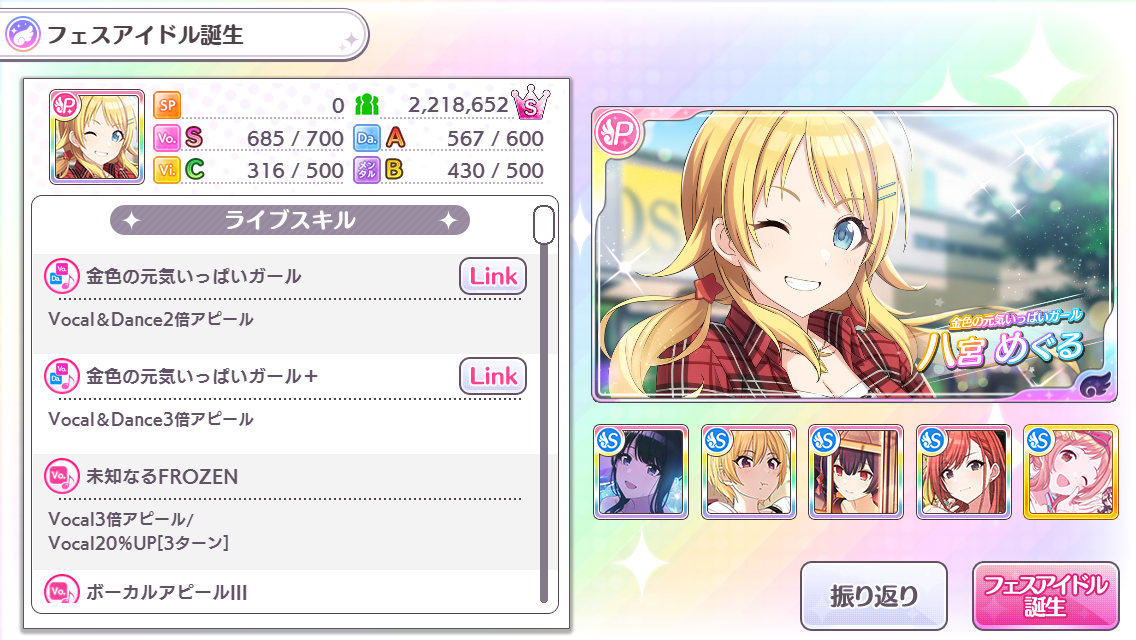This screenshot has width=1136, height=640.
Task: Select the red-haired support idol thumbnail
Action: coord(964,472)
